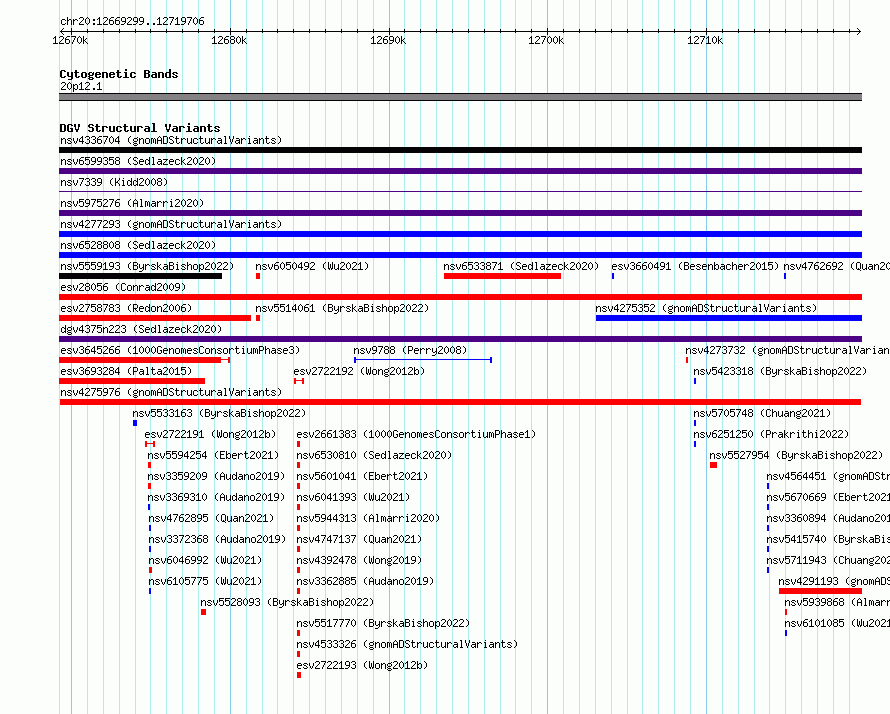Open nsv3369310 (Audano2019) variant
Viewport: 890px width, 714px height.
[x=216, y=497]
